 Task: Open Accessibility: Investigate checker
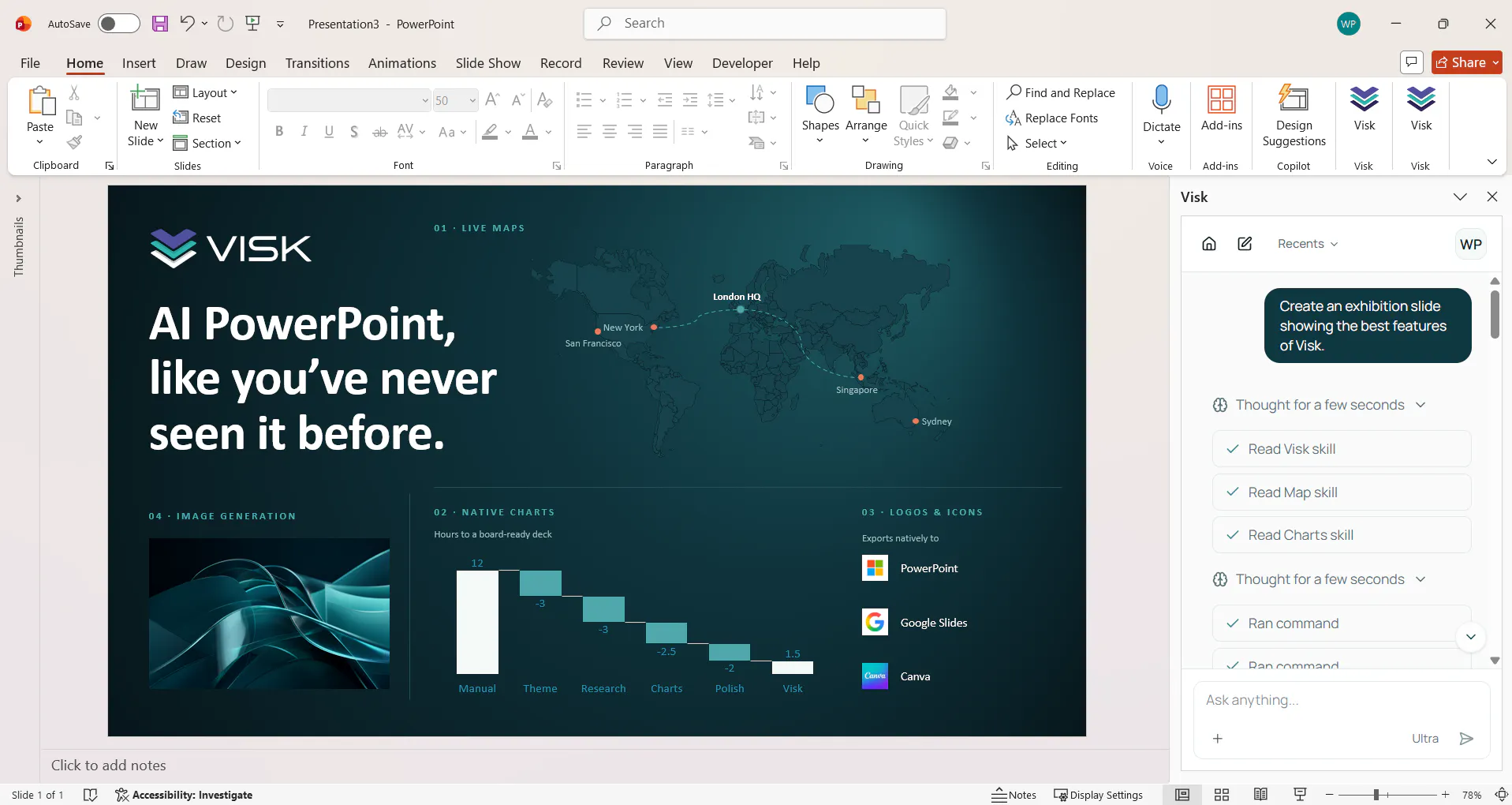coord(184,795)
